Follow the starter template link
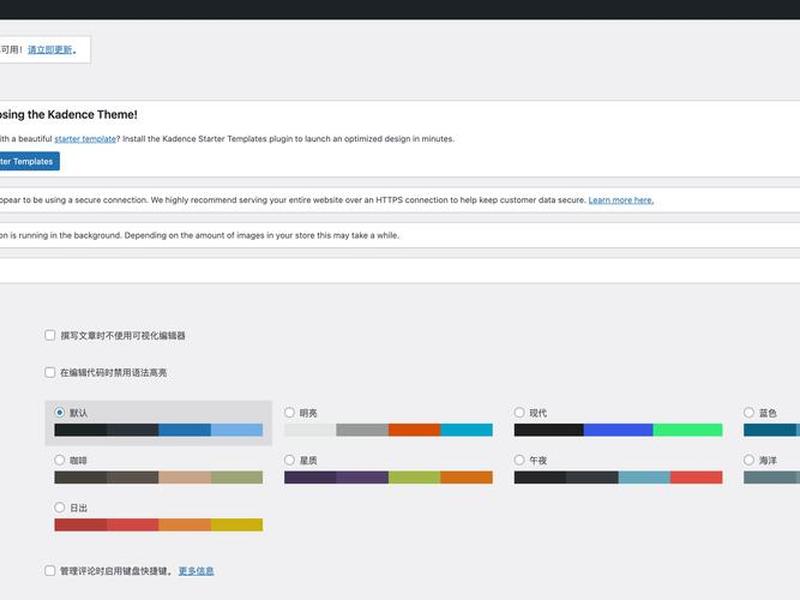This screenshot has height=600, width=800. tap(85, 139)
